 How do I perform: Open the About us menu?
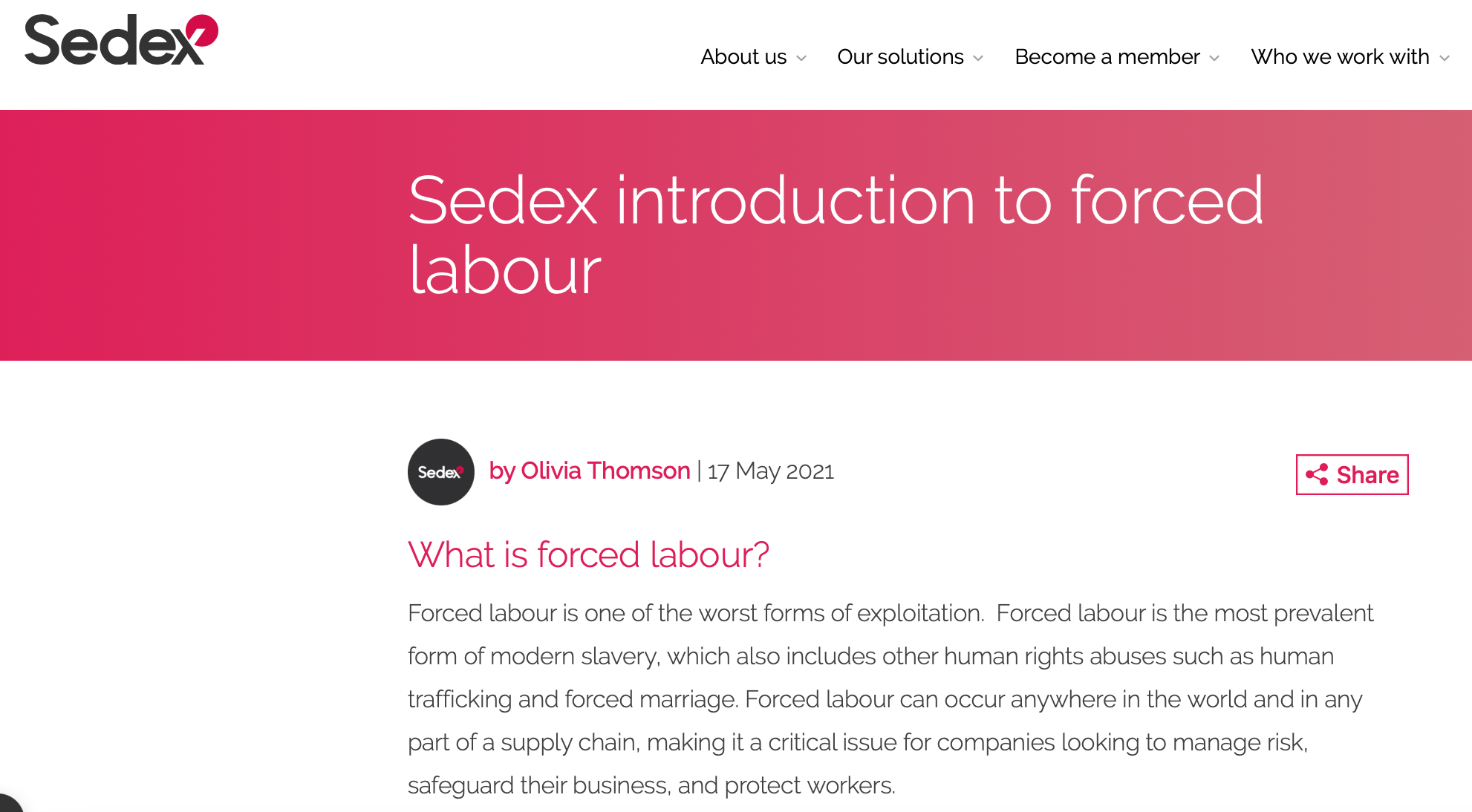743,57
